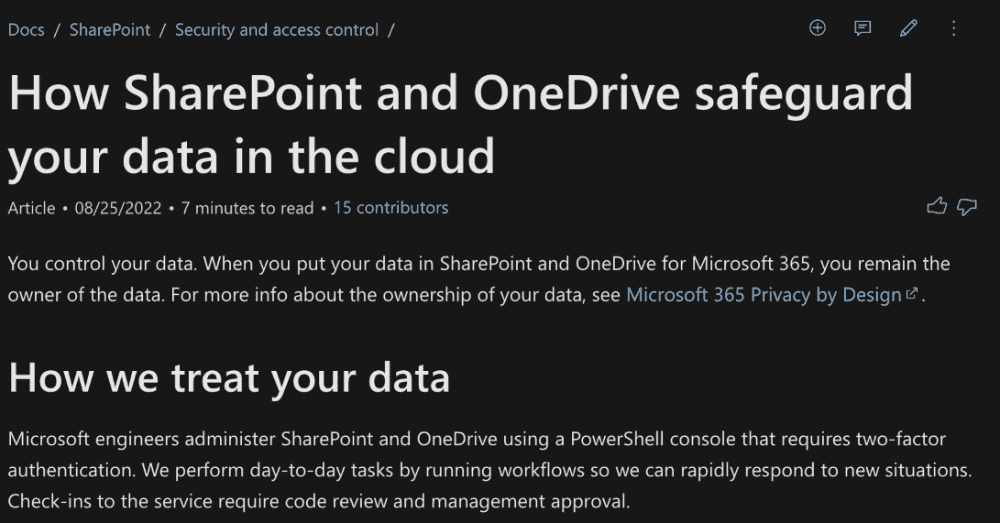
Task: Open the Feedback comment icon
Action: pyautogui.click(x=863, y=29)
